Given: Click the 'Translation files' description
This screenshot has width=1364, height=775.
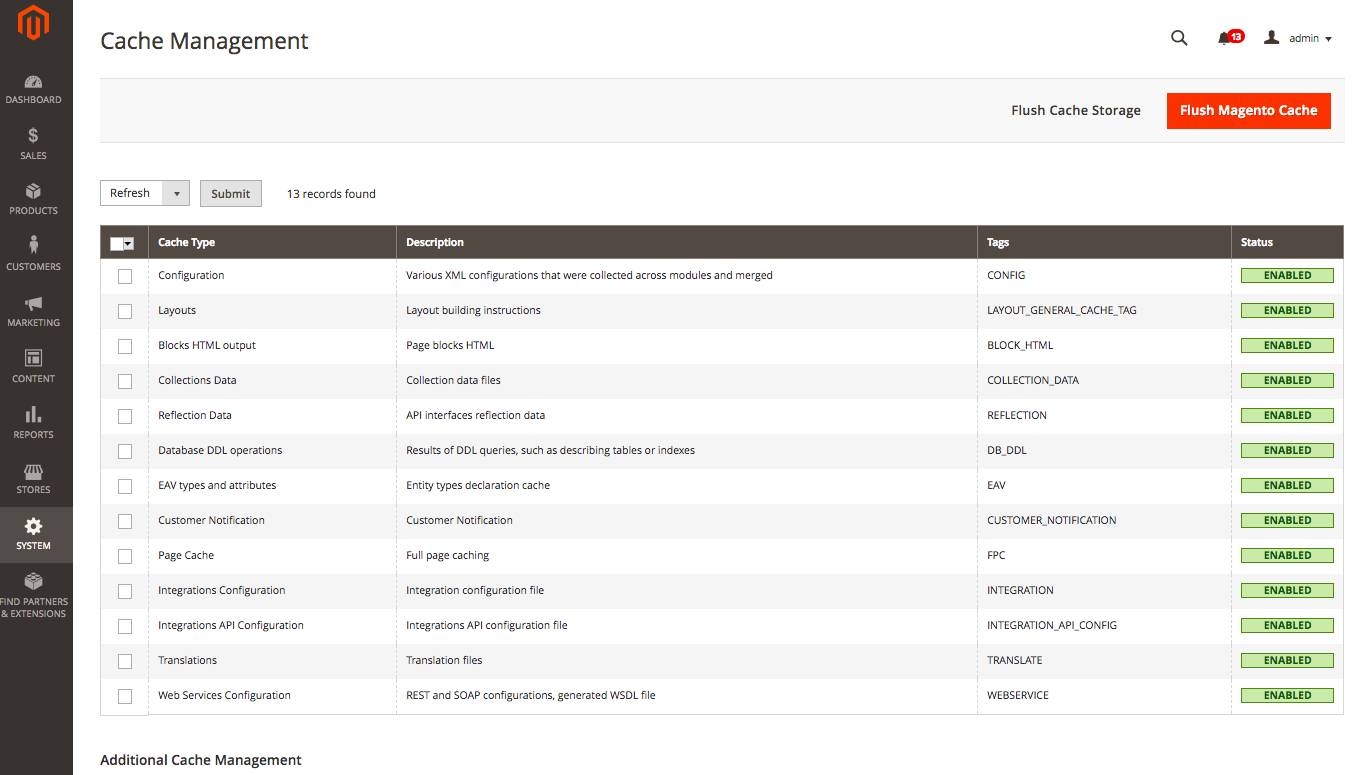Looking at the screenshot, I should point(445,660).
